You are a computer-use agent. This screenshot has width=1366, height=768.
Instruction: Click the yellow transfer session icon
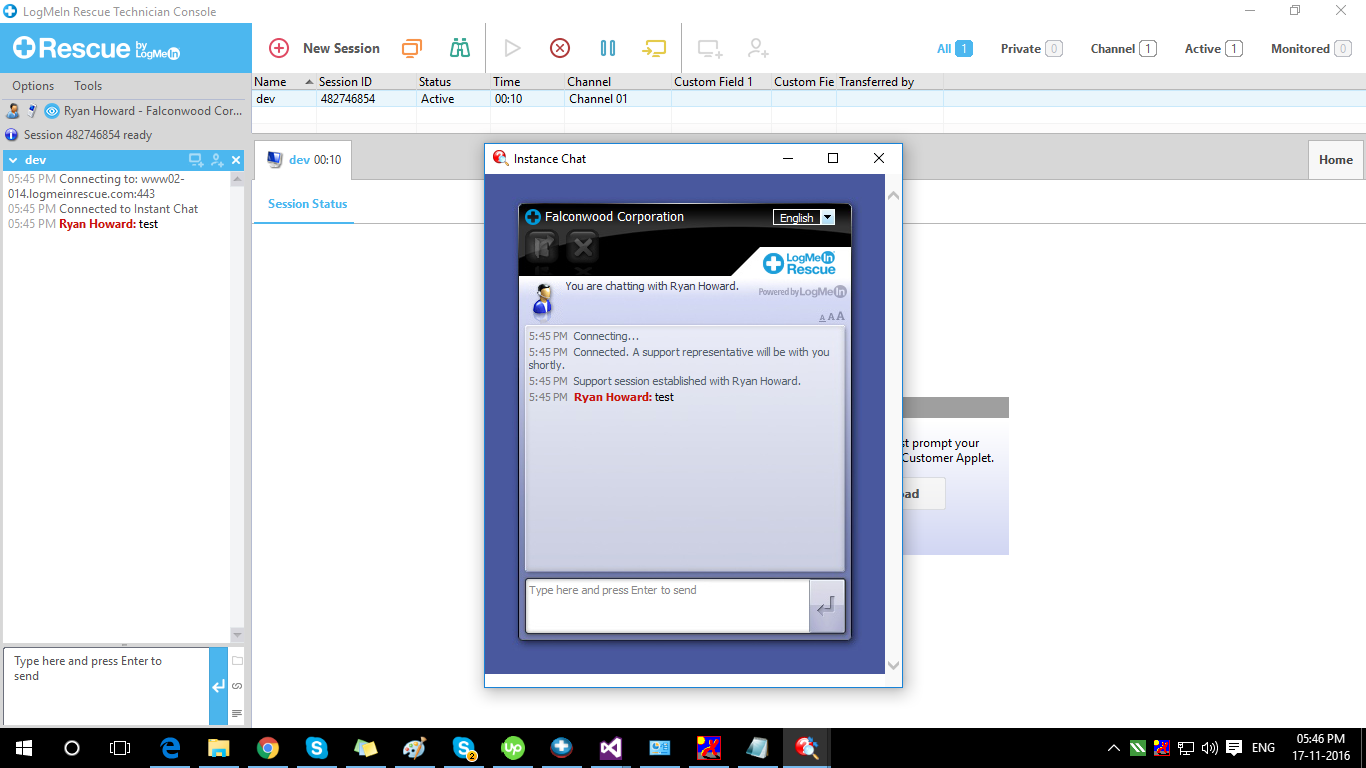tap(655, 48)
